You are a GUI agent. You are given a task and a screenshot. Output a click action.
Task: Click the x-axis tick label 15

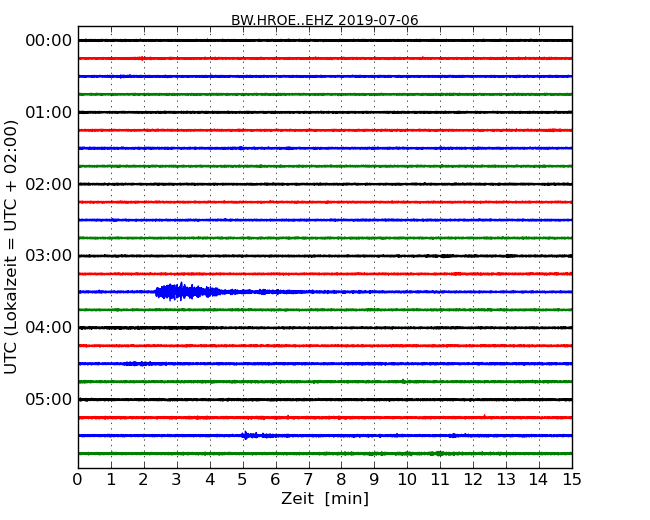[x=572, y=480]
